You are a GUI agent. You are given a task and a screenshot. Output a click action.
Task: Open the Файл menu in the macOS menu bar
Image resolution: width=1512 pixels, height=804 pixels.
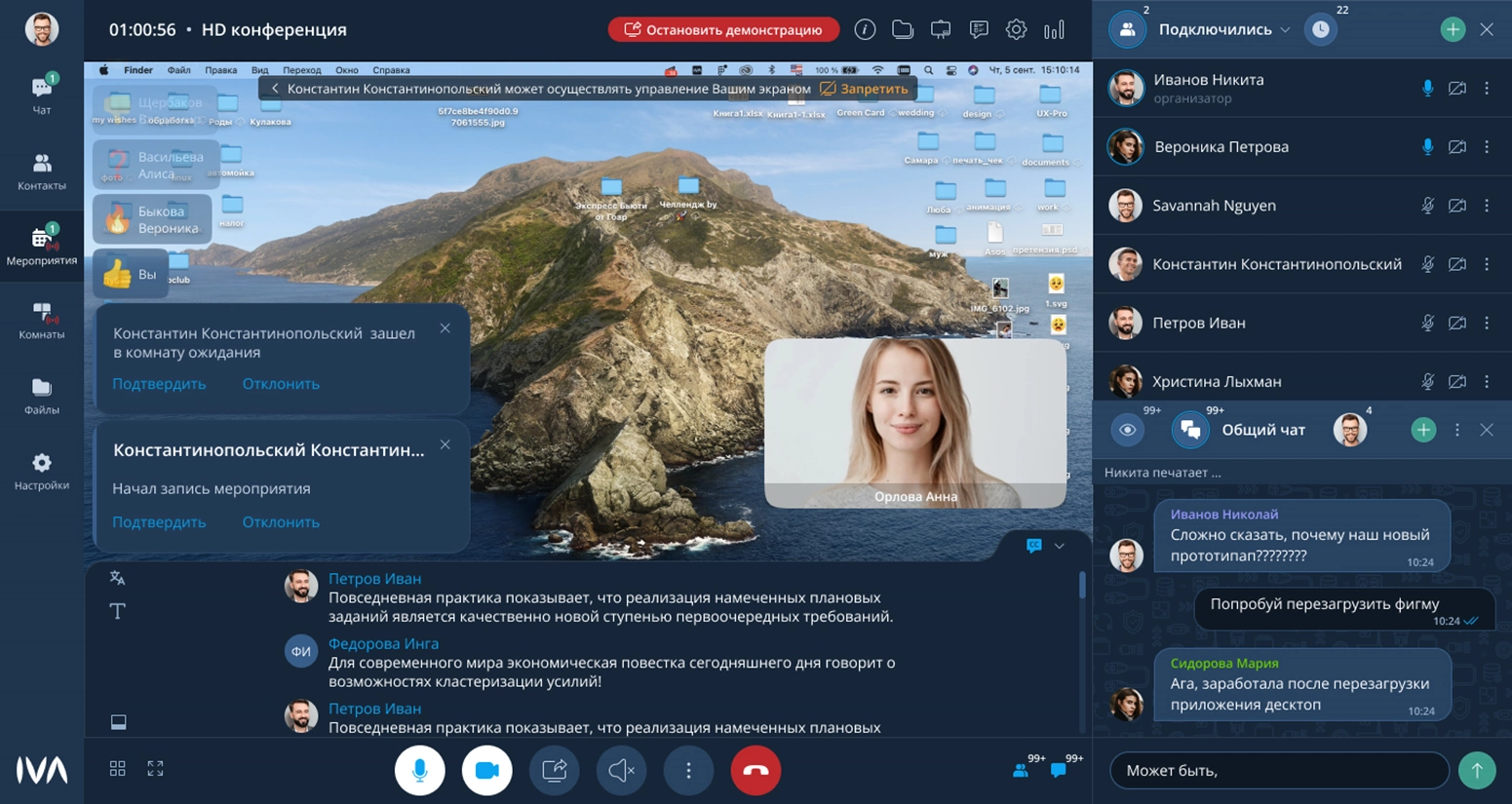[178, 70]
